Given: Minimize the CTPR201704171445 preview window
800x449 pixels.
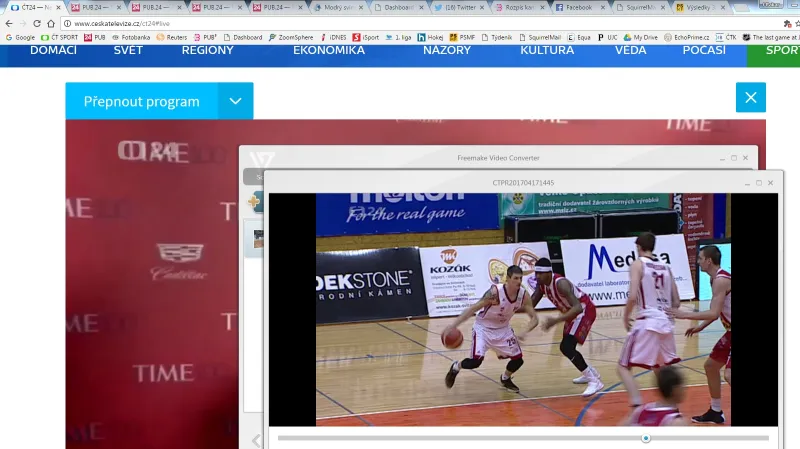Looking at the screenshot, I should pos(747,183).
